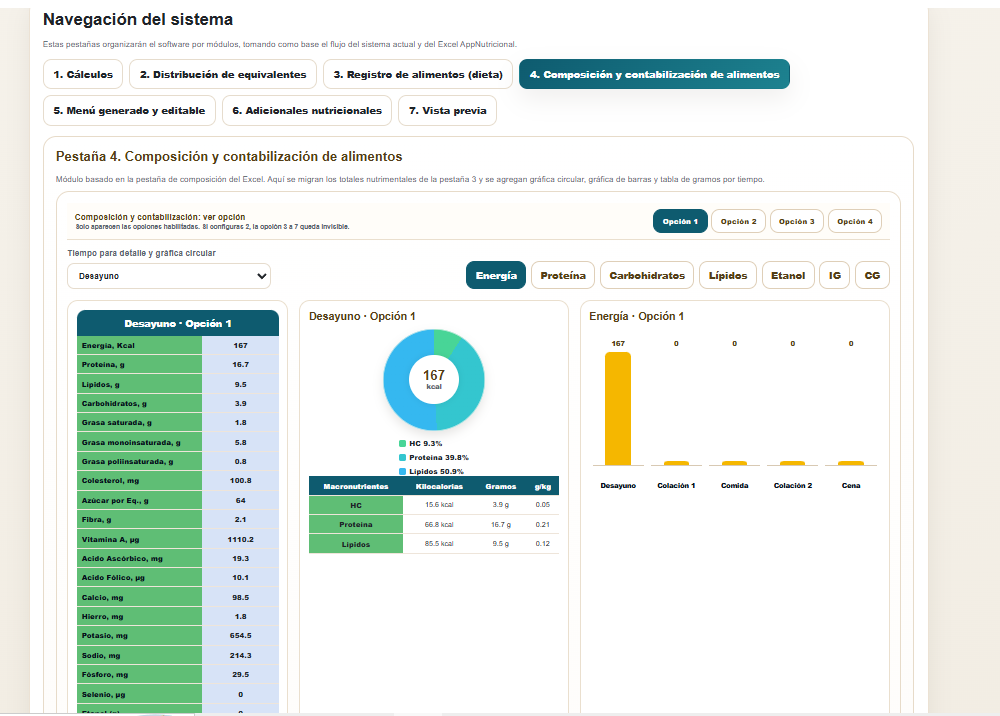1000x716 pixels.
Task: Click the Navegación del sistema heading
Action: tap(138, 20)
